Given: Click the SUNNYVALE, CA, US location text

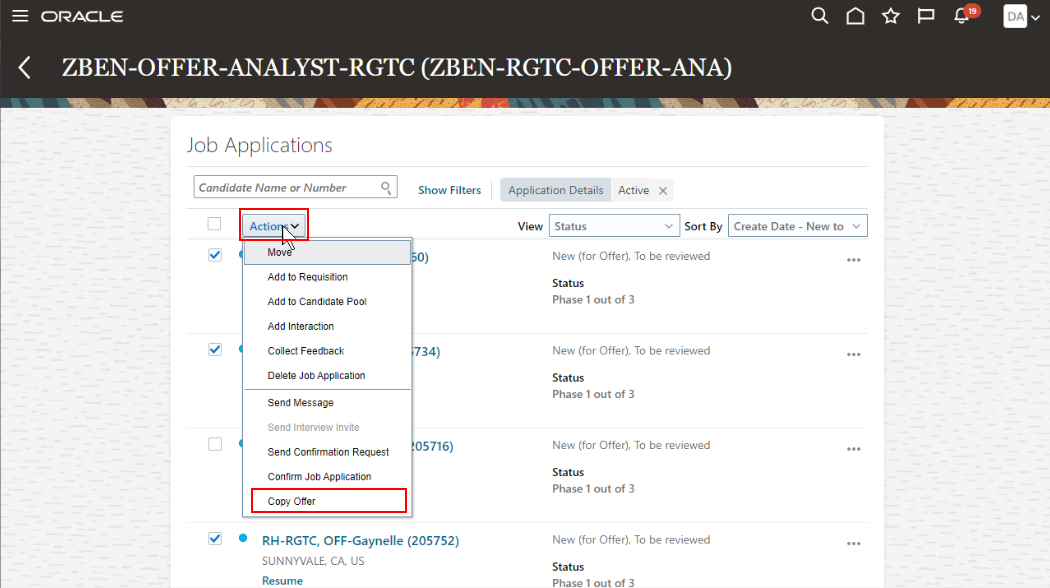Looking at the screenshot, I should coord(313,561).
